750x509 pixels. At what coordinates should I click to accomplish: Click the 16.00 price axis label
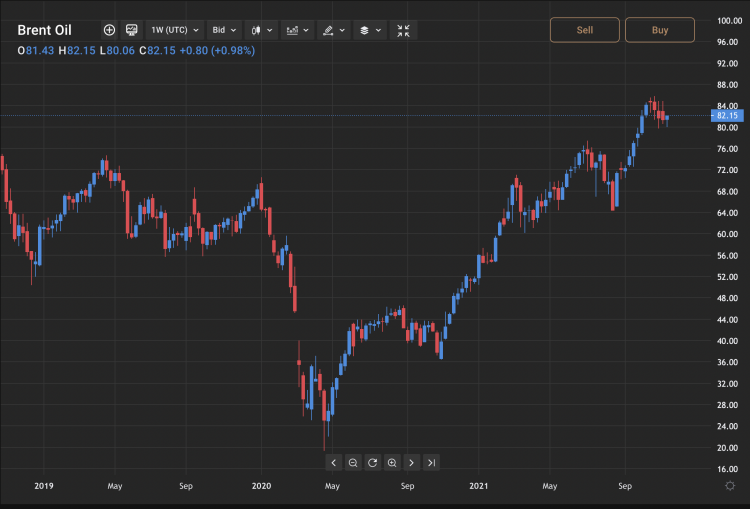[727, 469]
